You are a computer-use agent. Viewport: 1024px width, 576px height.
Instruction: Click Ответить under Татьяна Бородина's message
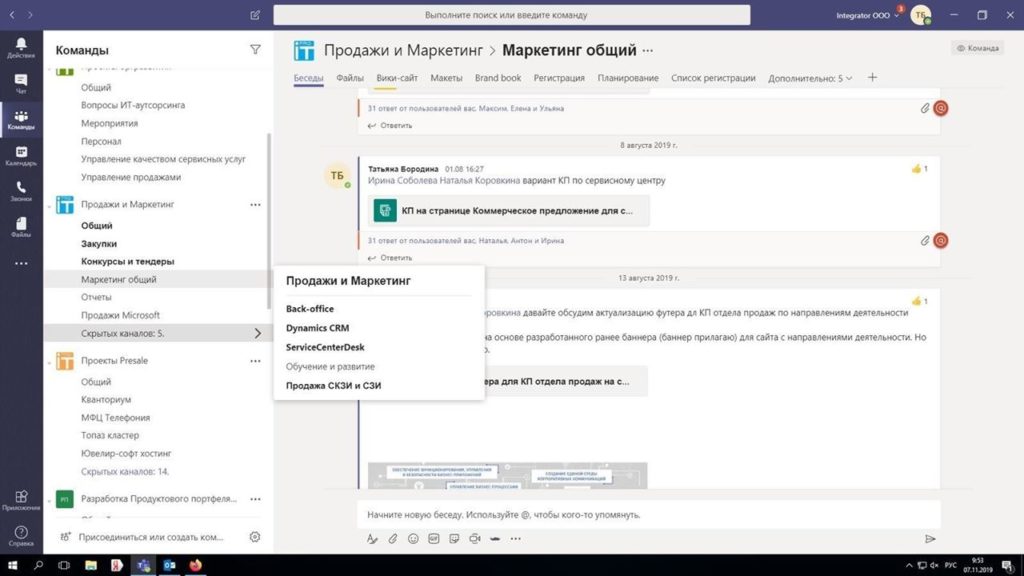point(390,258)
